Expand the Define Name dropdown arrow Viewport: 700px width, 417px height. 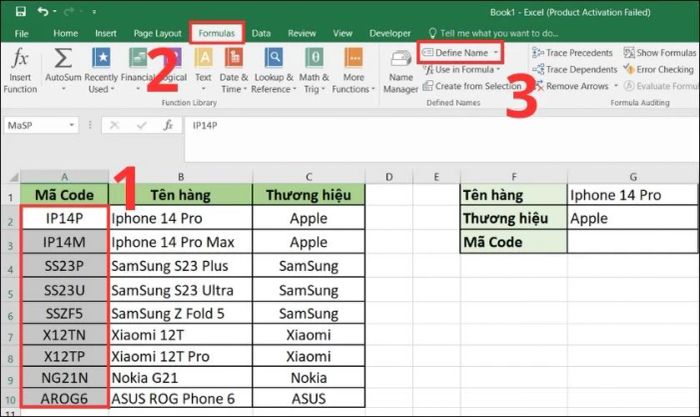(x=496, y=53)
